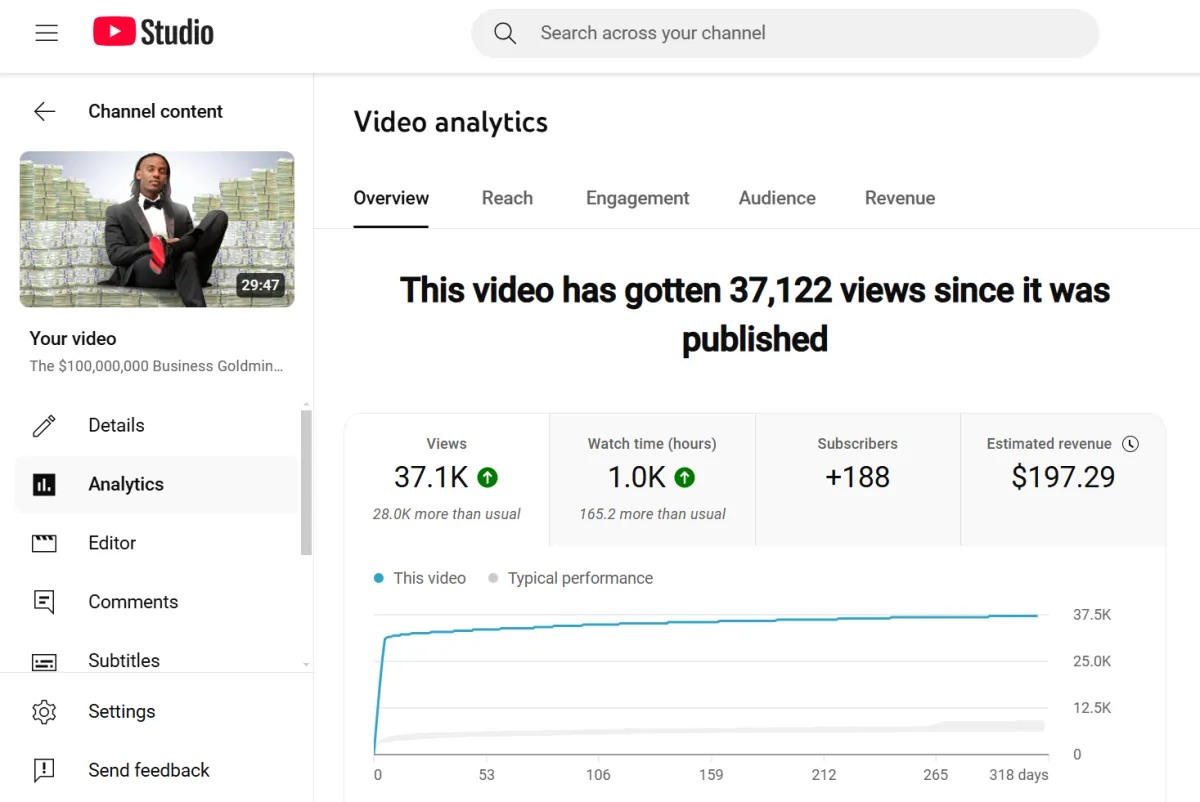The height and width of the screenshot is (802, 1200).
Task: Click the sidebar vertical scrollbar
Action: tap(306, 482)
